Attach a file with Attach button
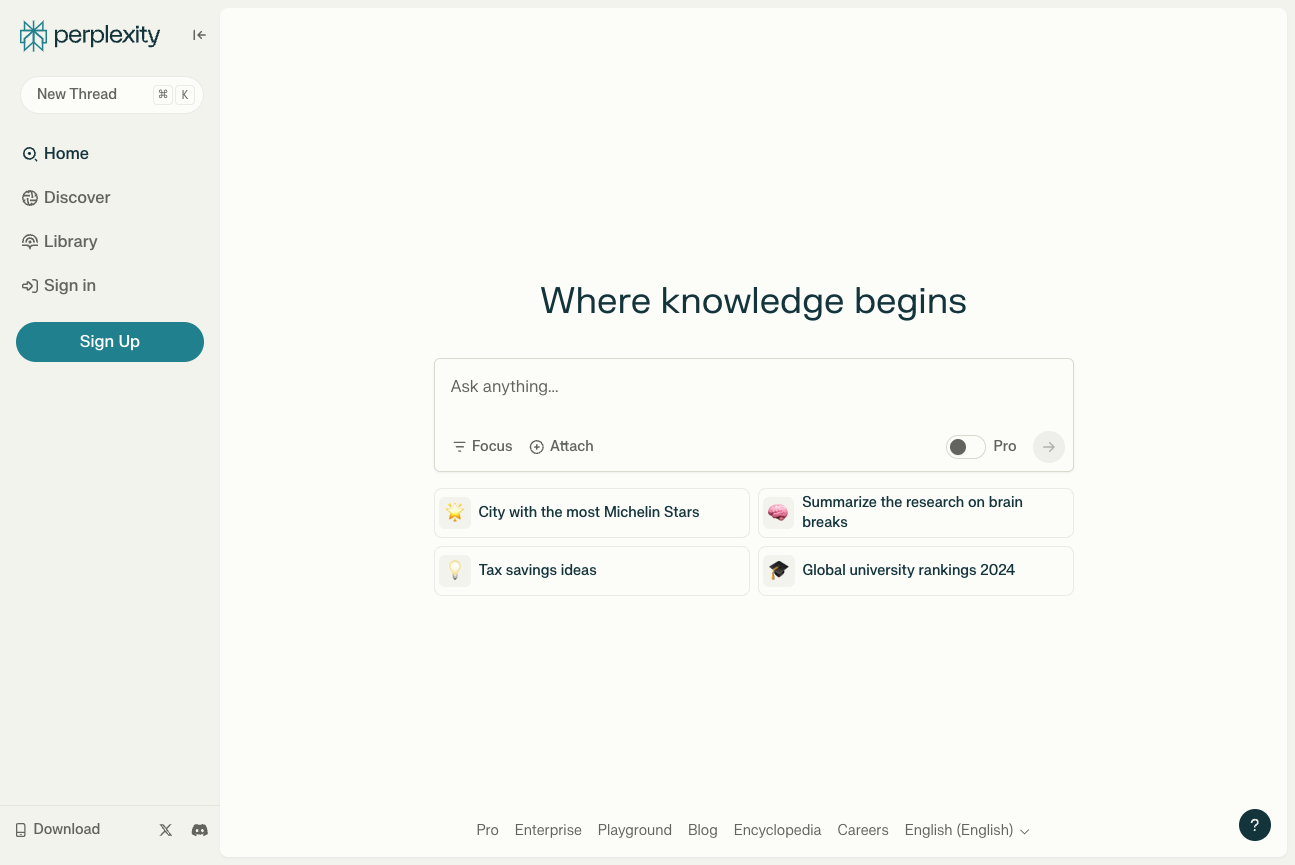The width and height of the screenshot is (1295, 865). coord(562,446)
